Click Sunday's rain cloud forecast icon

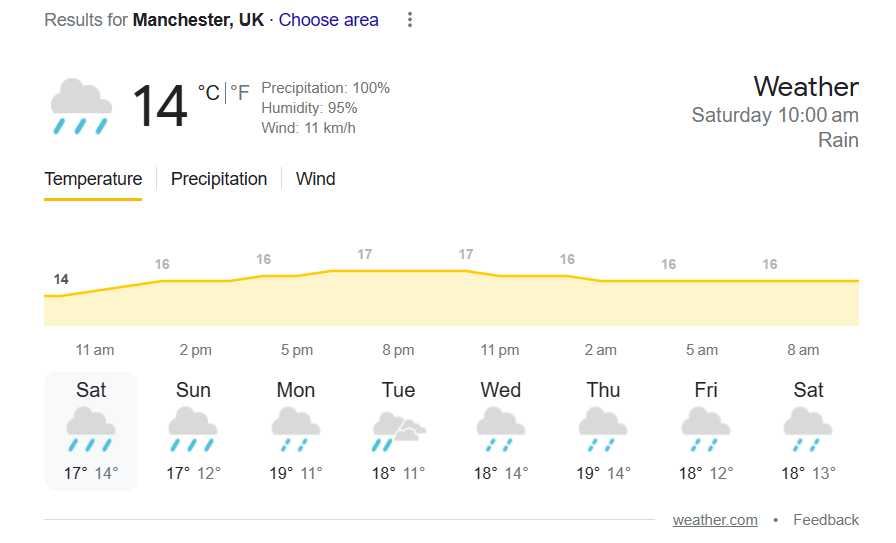(x=193, y=431)
